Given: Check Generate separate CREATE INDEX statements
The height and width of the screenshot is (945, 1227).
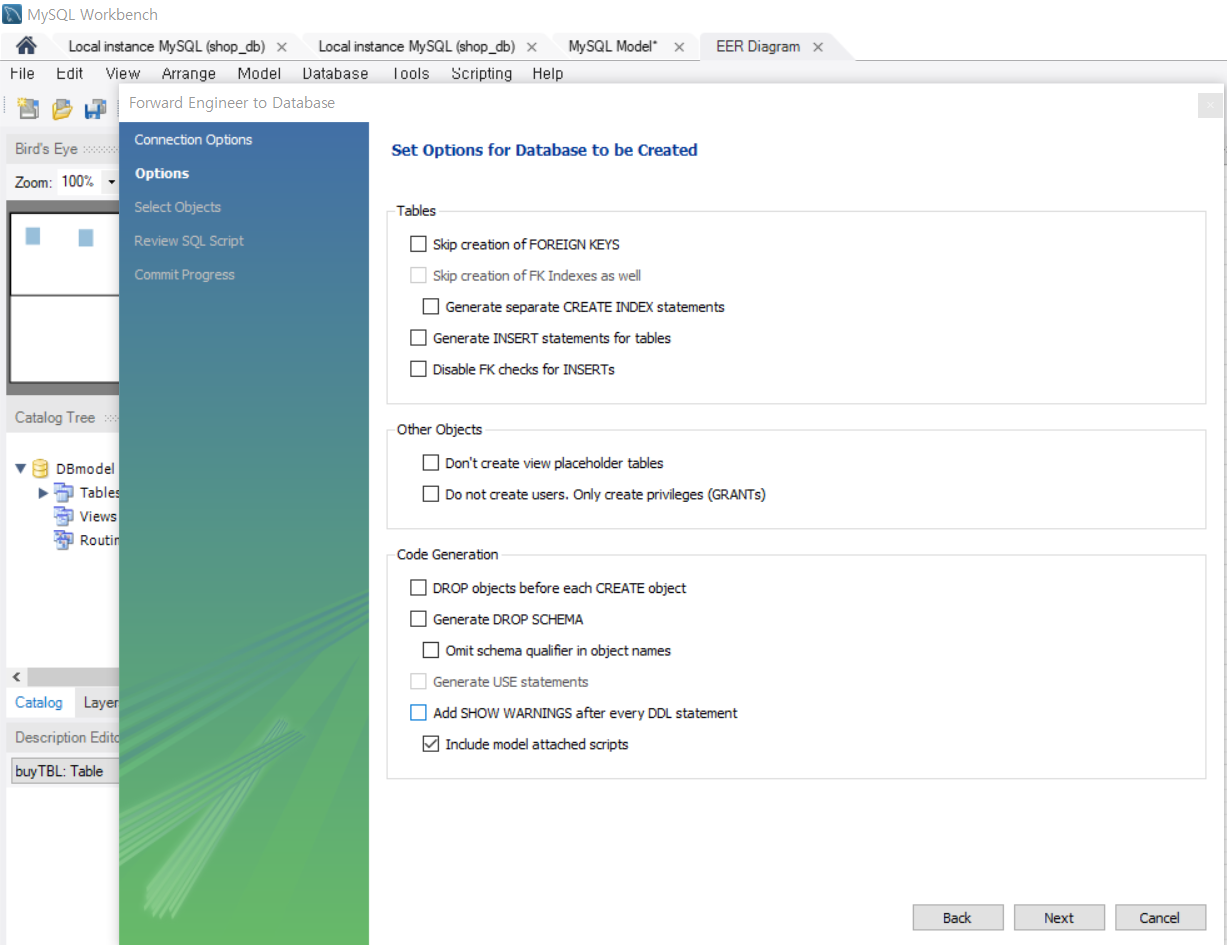Looking at the screenshot, I should pos(431,307).
